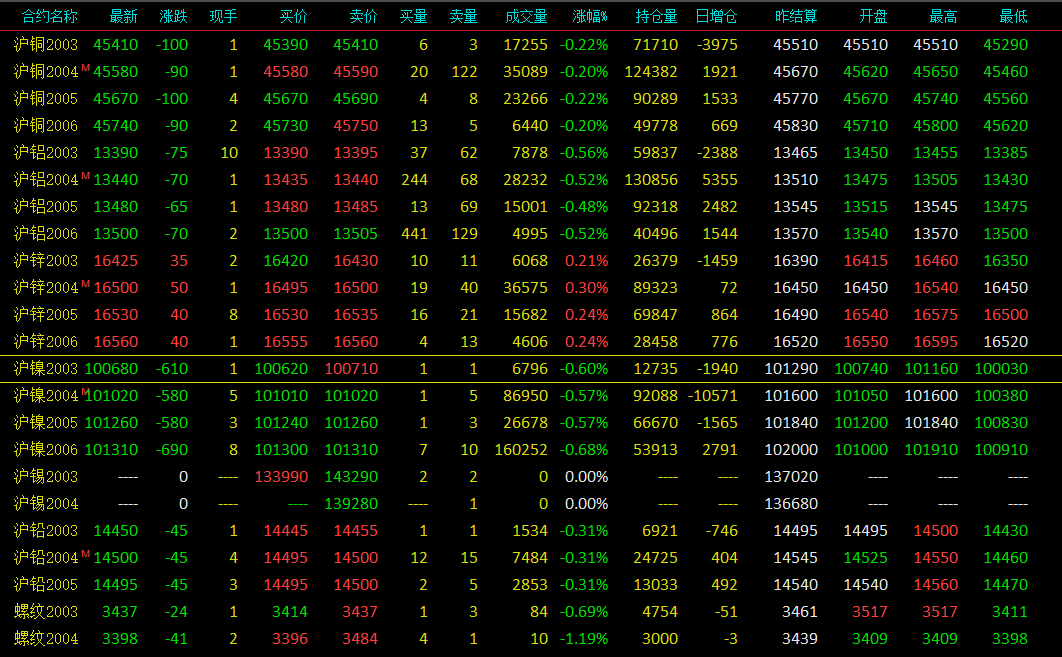
Task: Select the 沪铝2004 contract name
Action: (x=46, y=180)
